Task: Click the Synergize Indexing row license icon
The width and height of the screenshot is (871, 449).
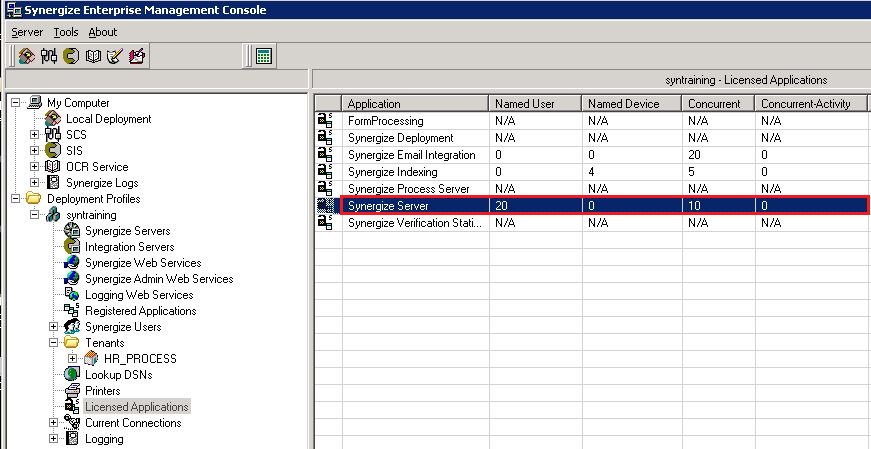Action: click(x=325, y=172)
